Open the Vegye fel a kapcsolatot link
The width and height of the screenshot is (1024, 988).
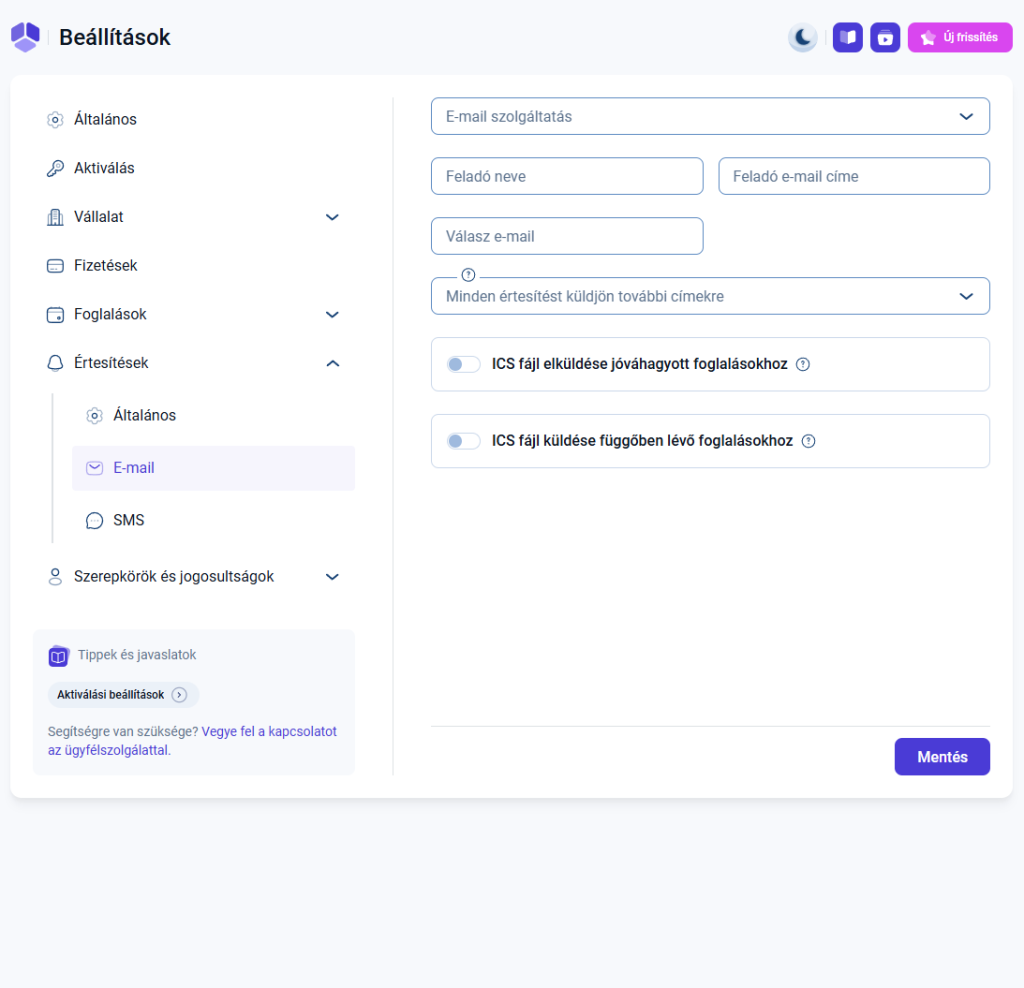click(269, 731)
